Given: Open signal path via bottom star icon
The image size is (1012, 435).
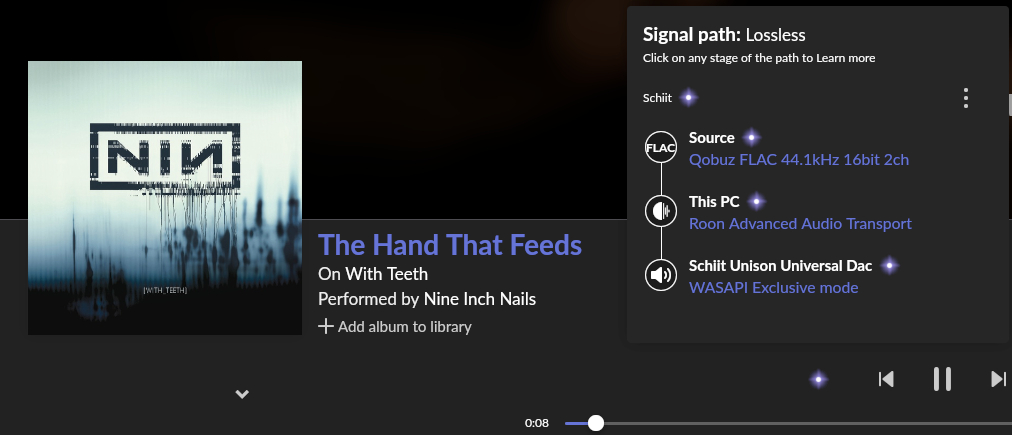Looking at the screenshot, I should pos(819,379).
